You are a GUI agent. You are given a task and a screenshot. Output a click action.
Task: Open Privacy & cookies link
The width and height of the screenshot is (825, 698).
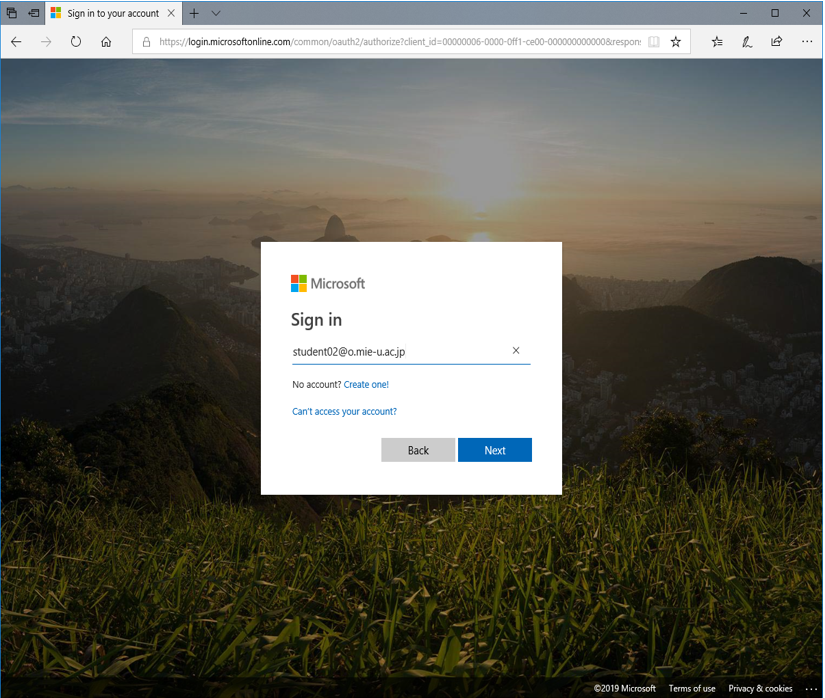(x=760, y=689)
